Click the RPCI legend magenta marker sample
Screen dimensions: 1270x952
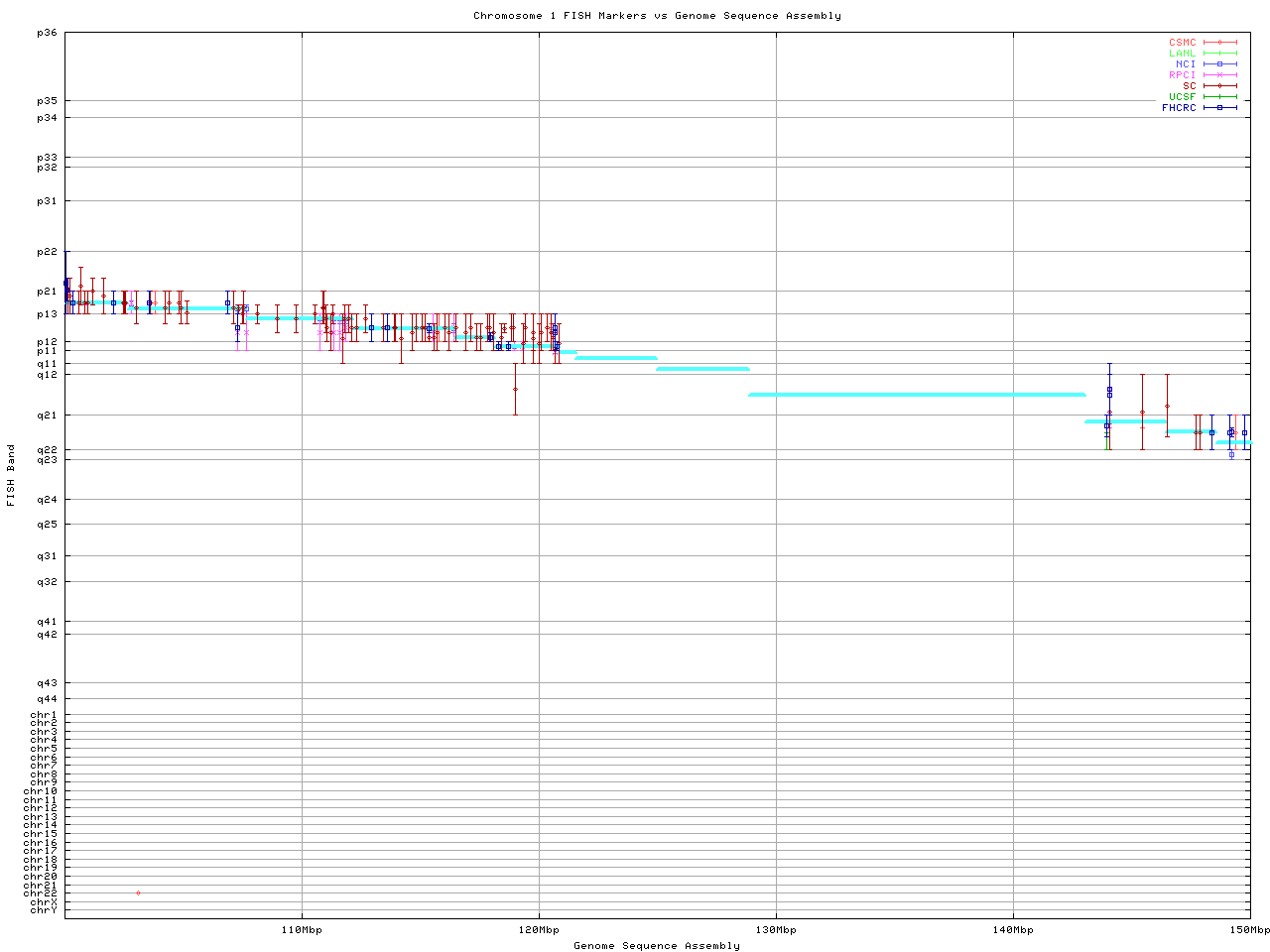pos(1219,75)
